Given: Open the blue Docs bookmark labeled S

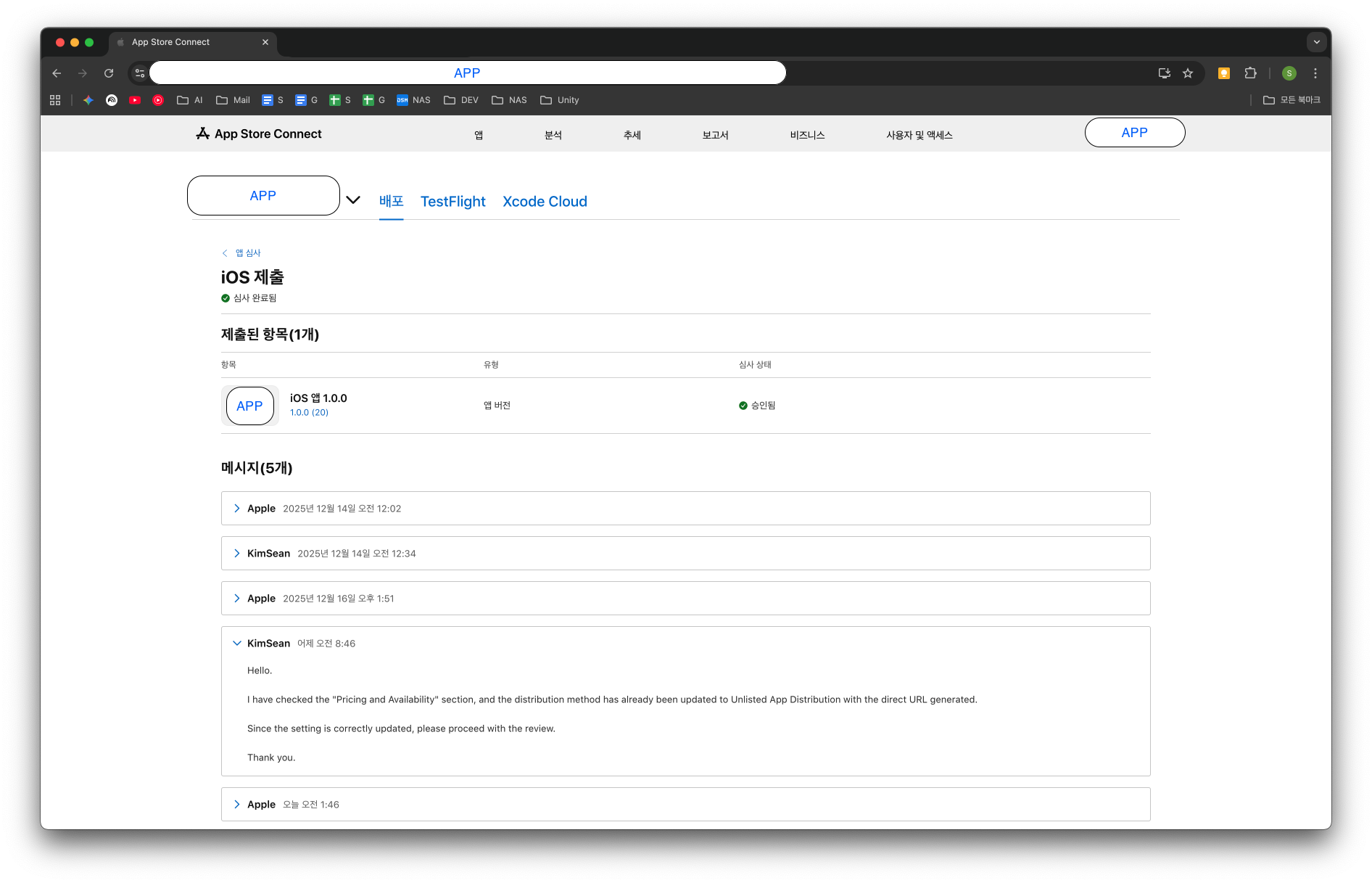Looking at the screenshot, I should click(273, 100).
